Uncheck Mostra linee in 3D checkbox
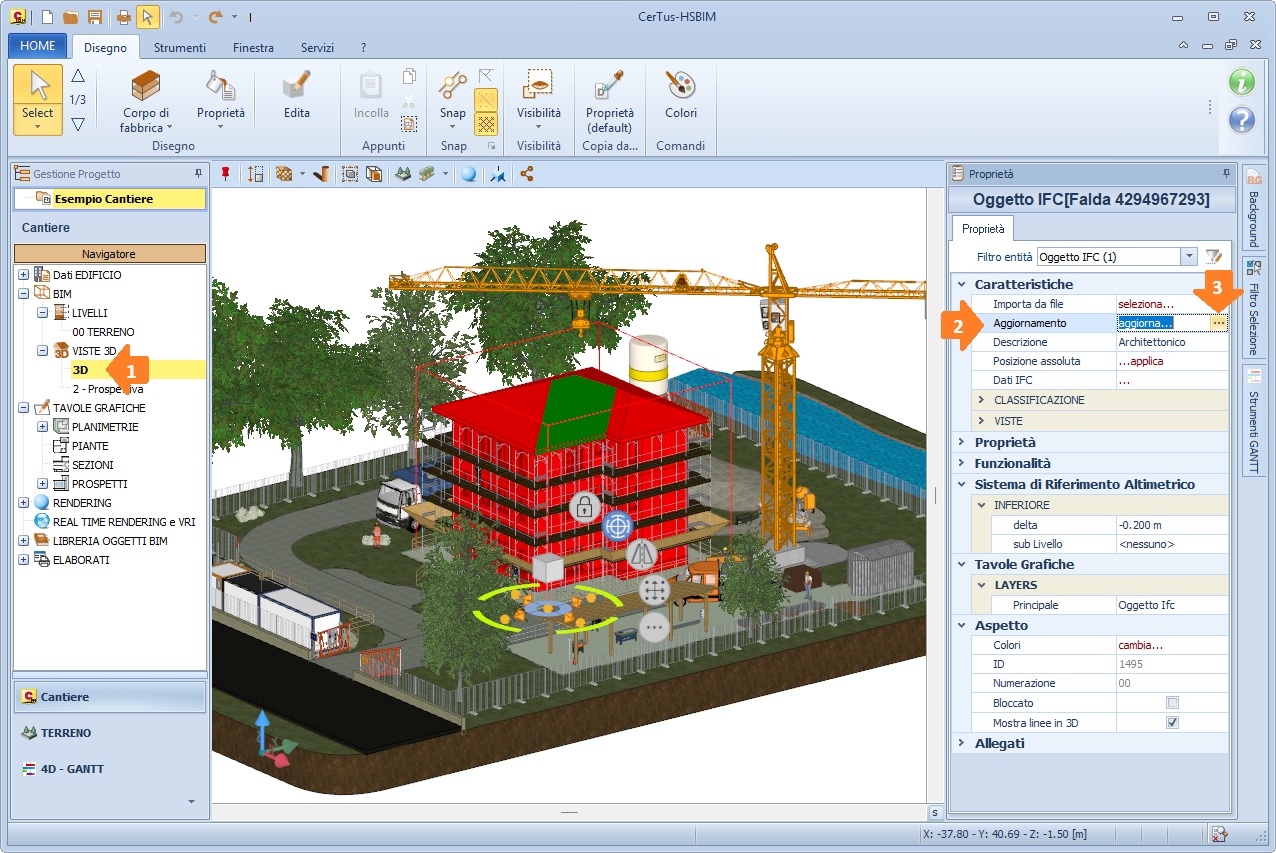The image size is (1276, 853). (x=1172, y=722)
